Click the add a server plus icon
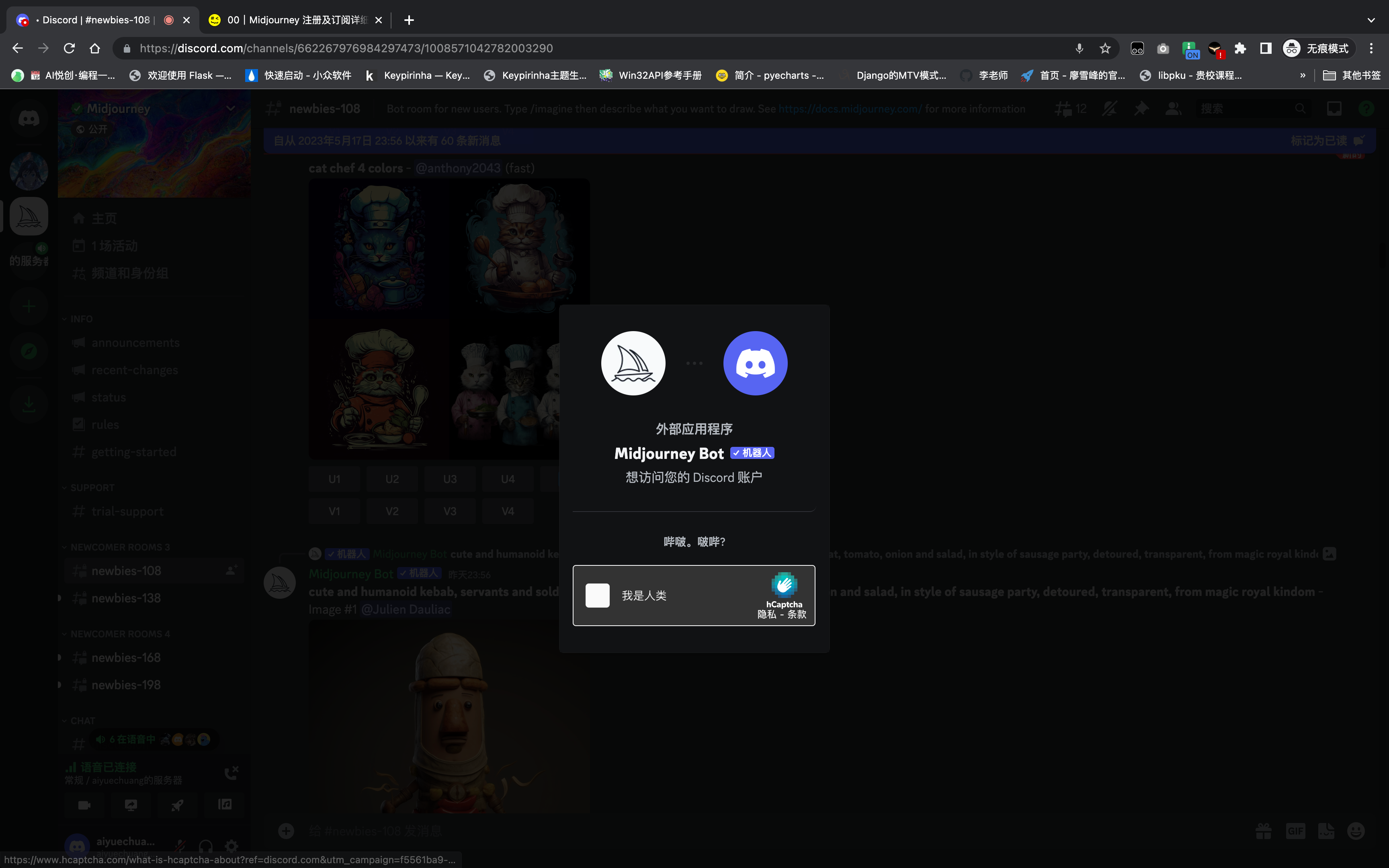The image size is (1389, 868). click(x=29, y=306)
